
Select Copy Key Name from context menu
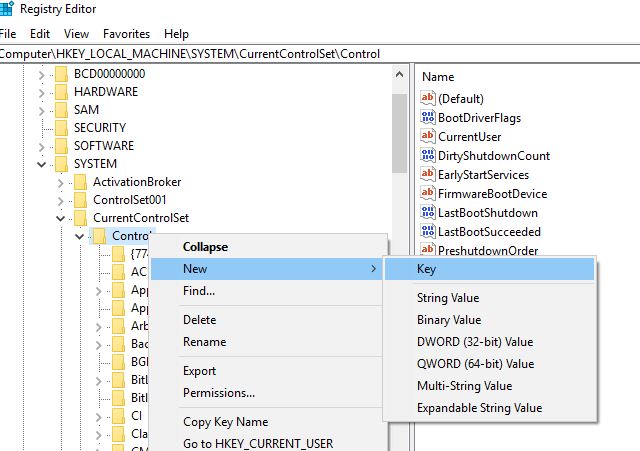(225, 422)
